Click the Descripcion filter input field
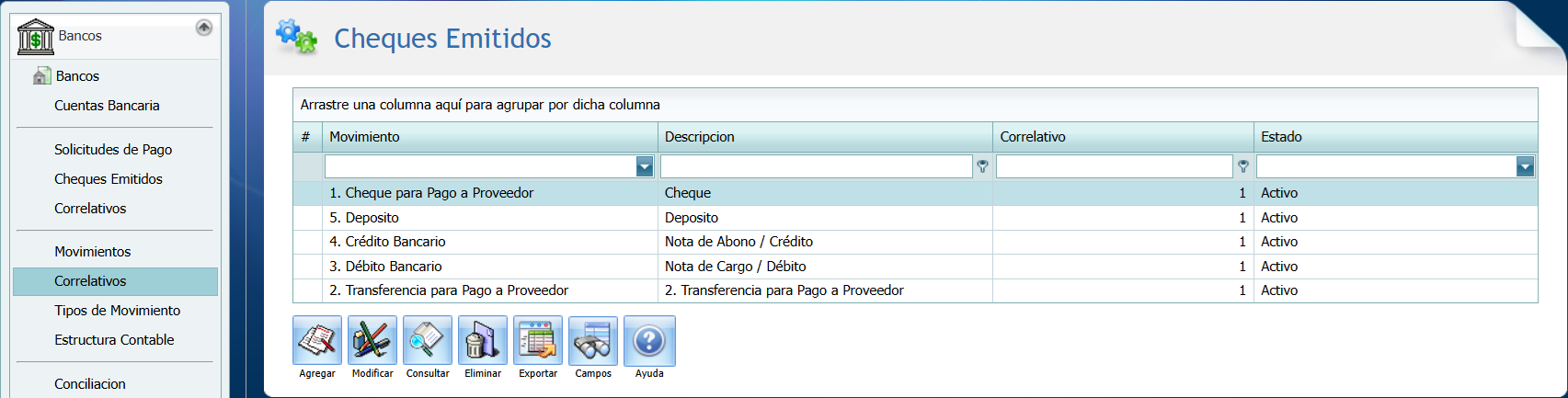 click(x=817, y=166)
